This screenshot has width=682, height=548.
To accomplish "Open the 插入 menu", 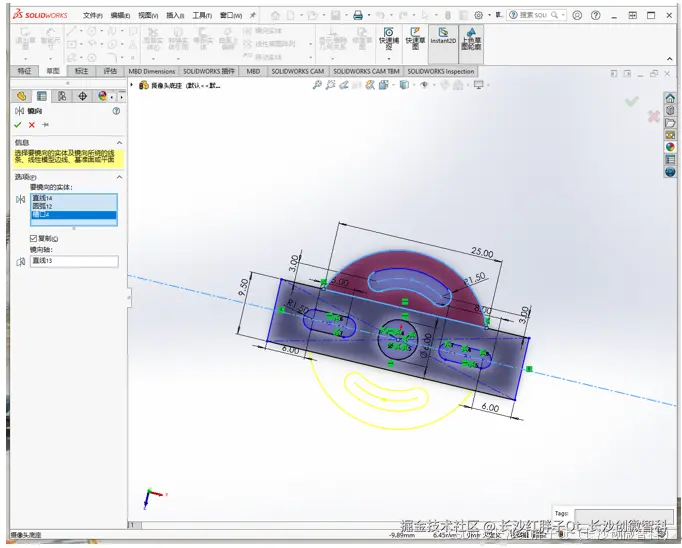I will pos(175,16).
